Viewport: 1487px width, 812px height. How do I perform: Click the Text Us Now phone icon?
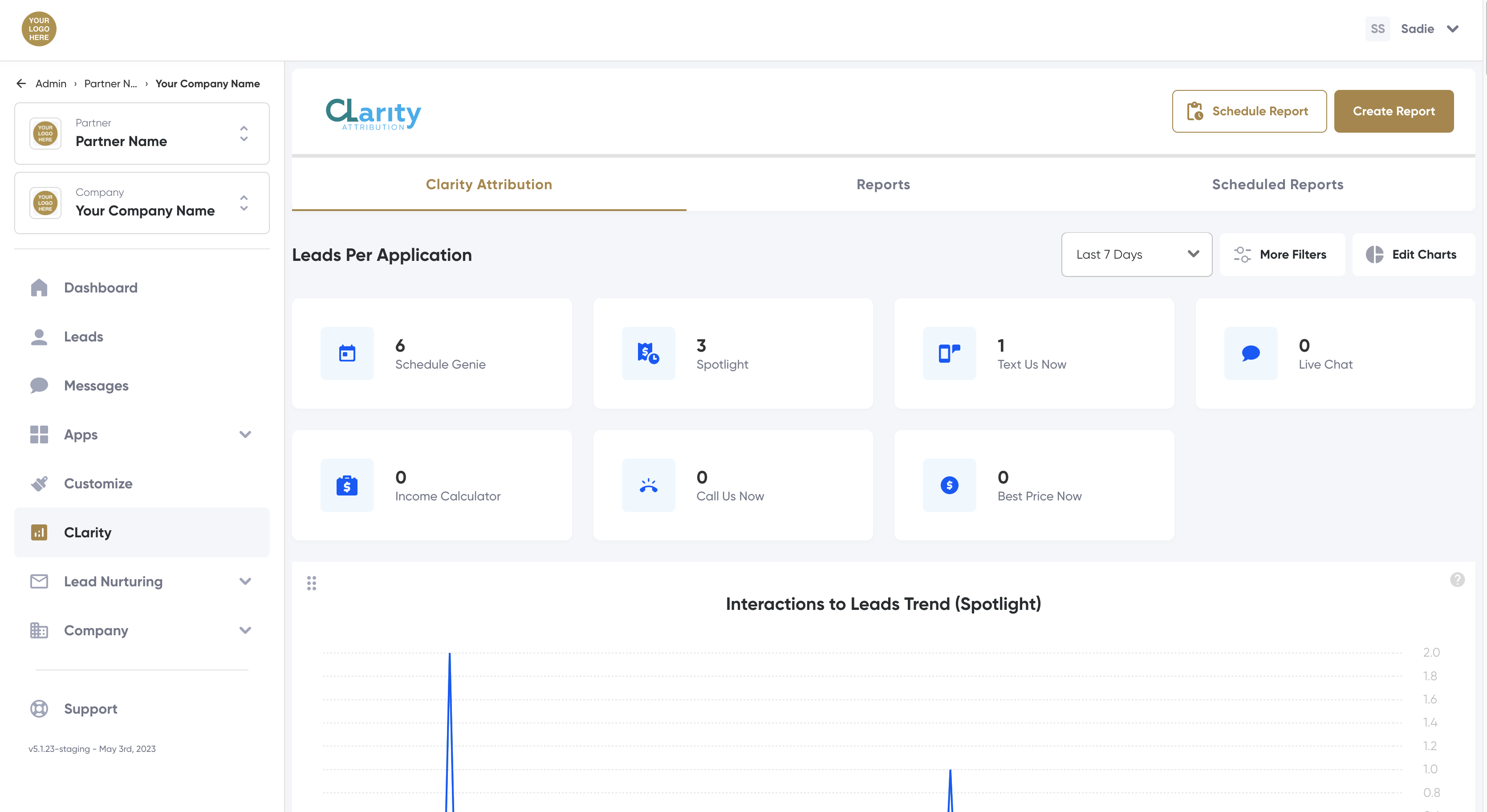pos(949,353)
